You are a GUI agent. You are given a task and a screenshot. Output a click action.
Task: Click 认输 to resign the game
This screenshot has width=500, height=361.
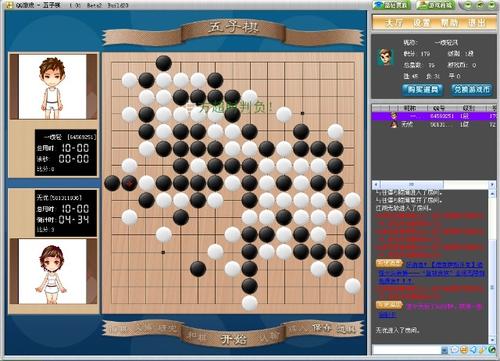(x=269, y=336)
